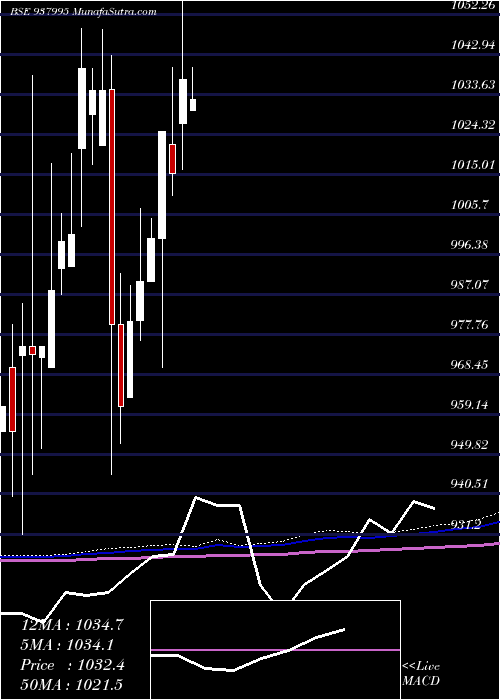Click the tall red candlestick body
The image size is (500, 700).
click(112, 207)
